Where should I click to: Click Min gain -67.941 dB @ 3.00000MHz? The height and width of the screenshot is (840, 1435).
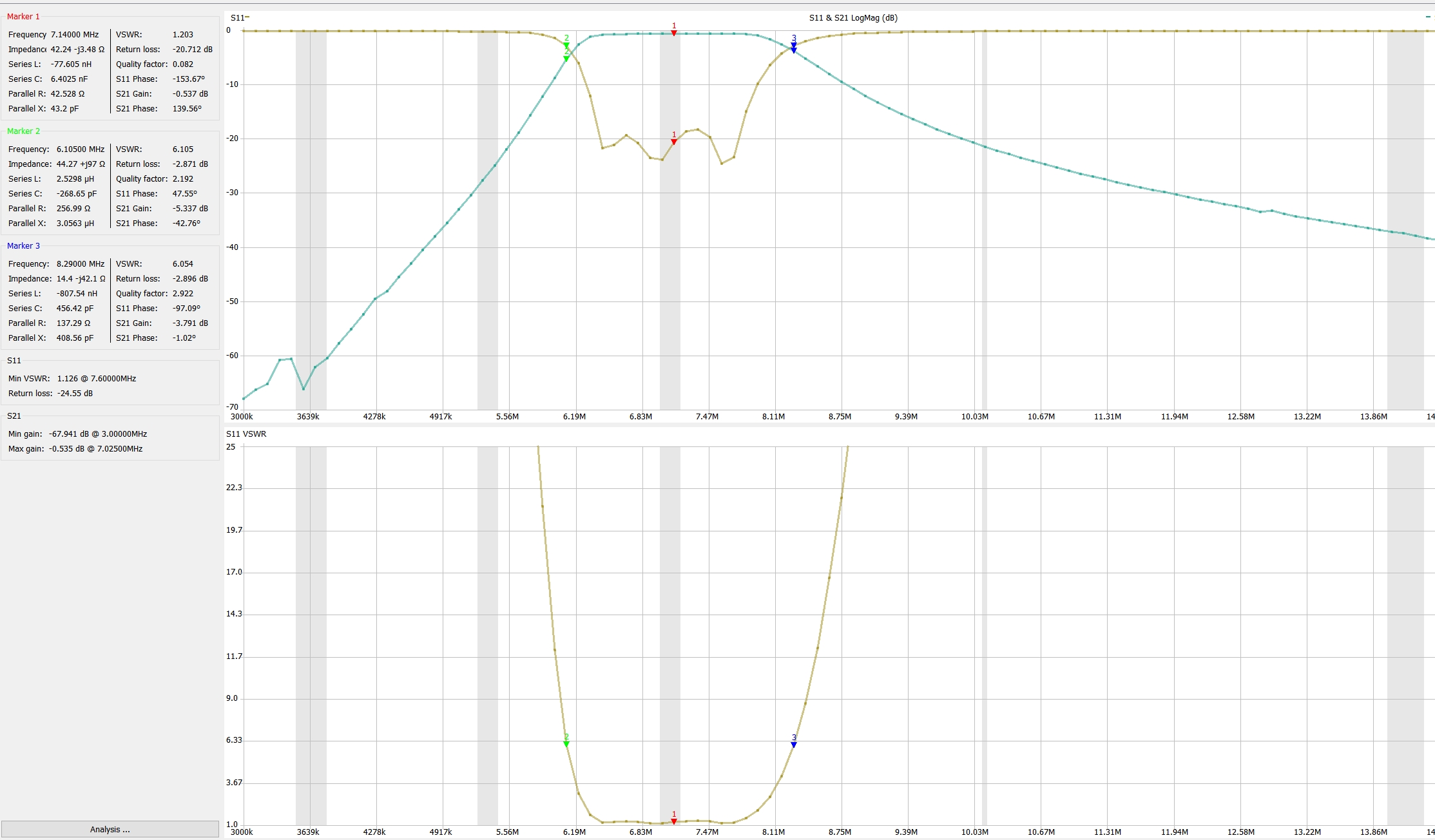tap(98, 434)
